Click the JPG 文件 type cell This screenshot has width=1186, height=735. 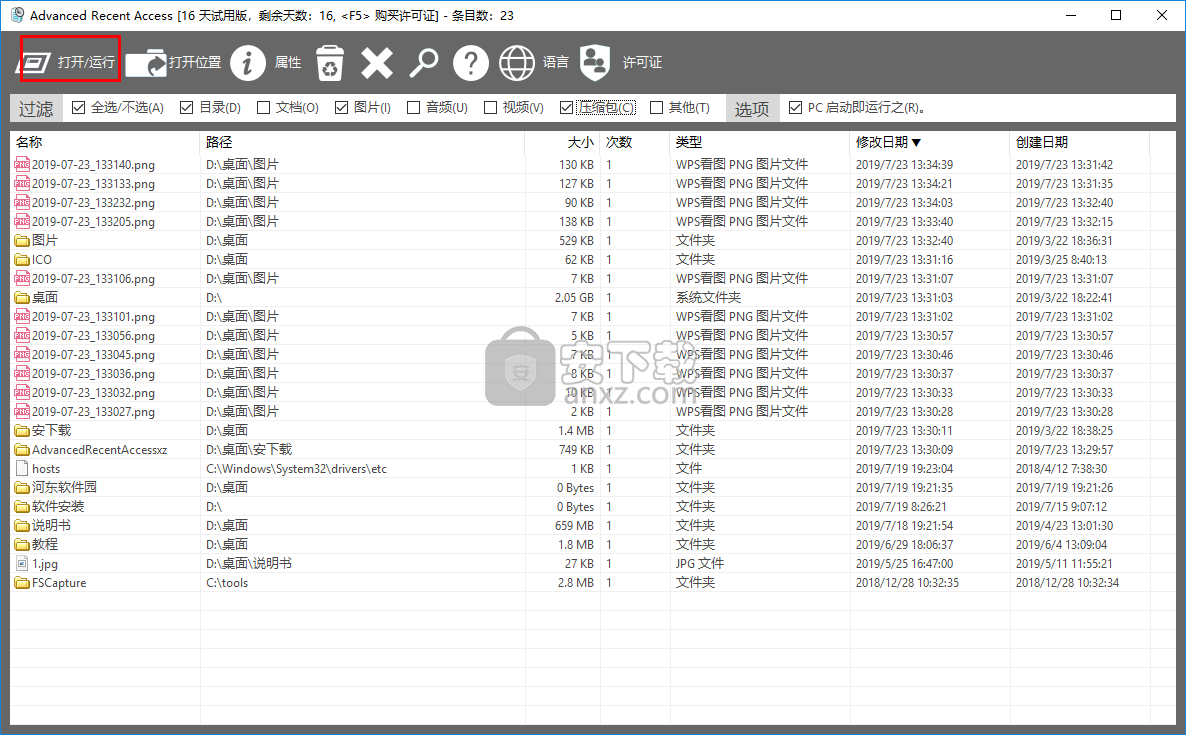(x=700, y=563)
